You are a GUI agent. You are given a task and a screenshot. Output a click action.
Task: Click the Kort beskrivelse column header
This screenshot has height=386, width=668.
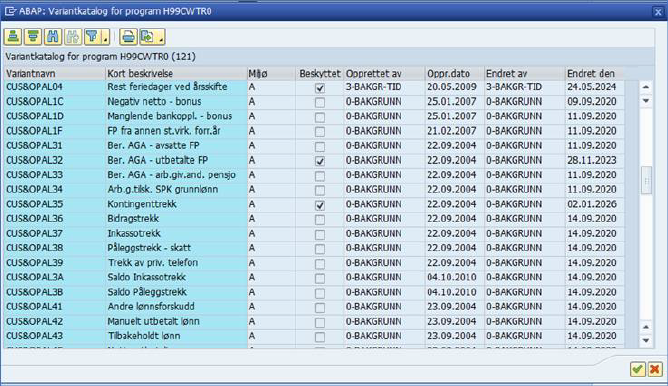click(x=176, y=73)
